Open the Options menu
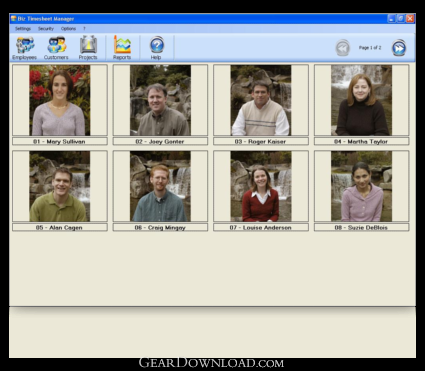The image size is (425, 371). pyautogui.click(x=68, y=29)
